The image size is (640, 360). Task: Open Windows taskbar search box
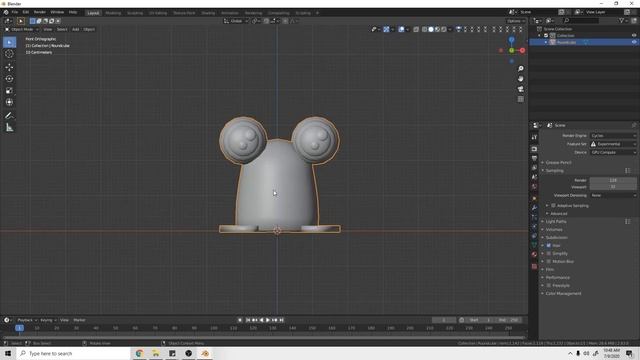(73, 353)
